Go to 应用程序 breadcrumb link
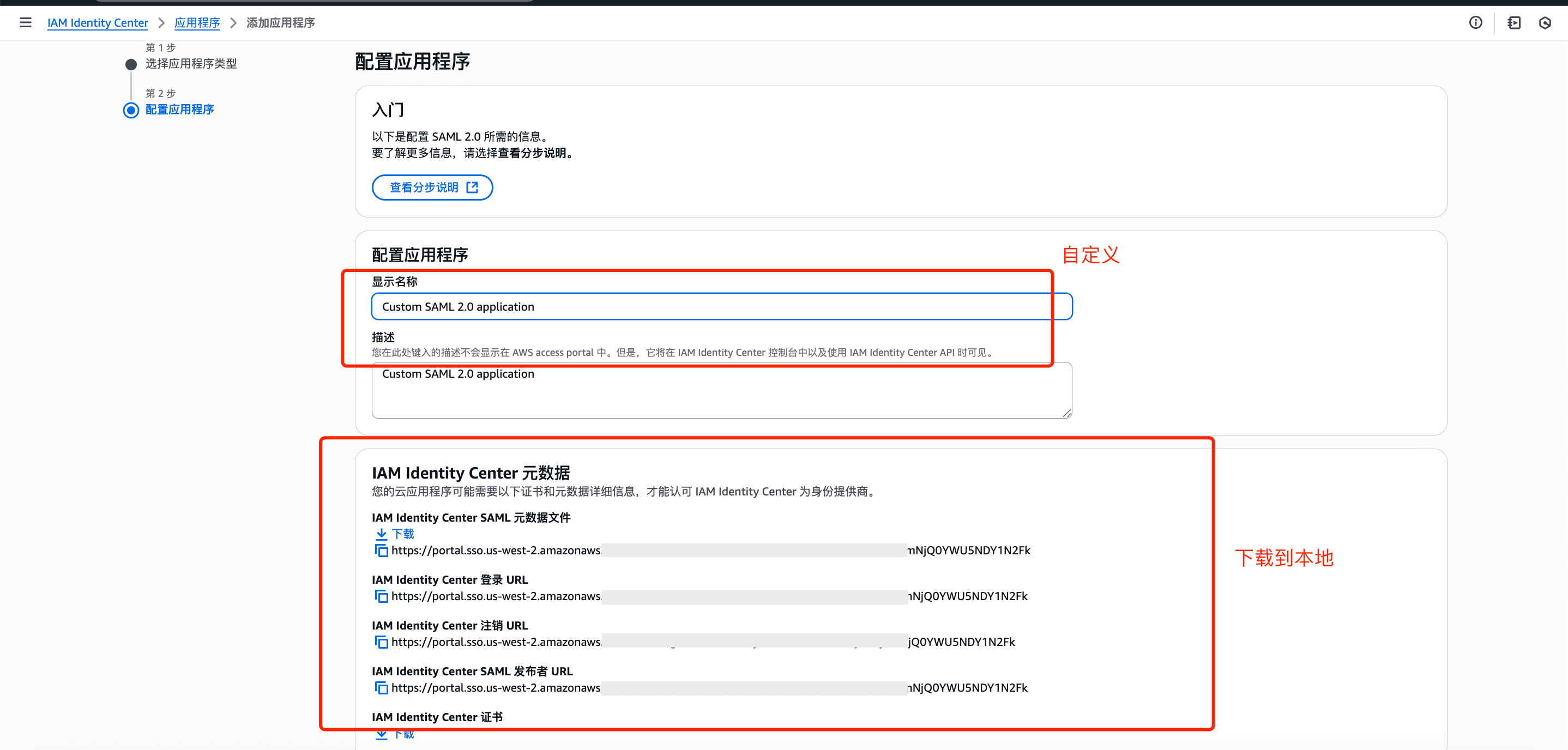Screen dimensions: 1568x750 [x=197, y=22]
